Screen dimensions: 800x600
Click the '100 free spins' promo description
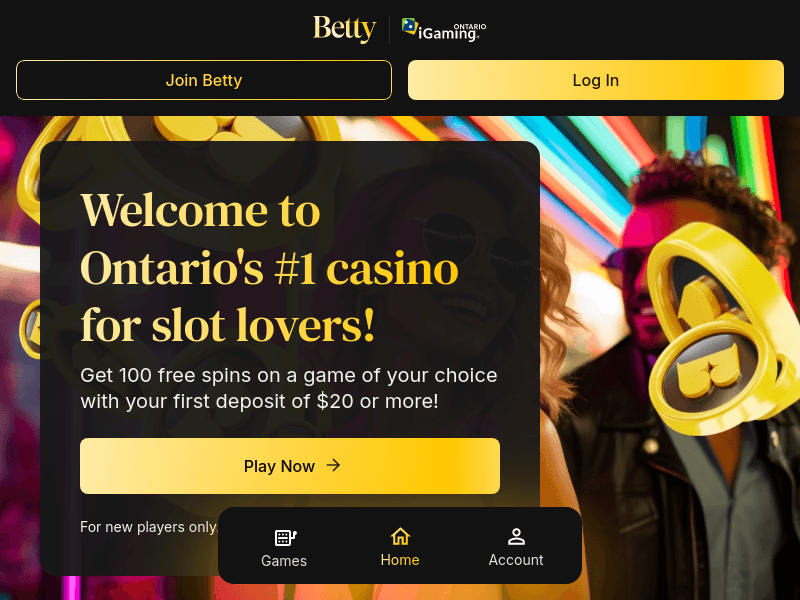click(289, 389)
